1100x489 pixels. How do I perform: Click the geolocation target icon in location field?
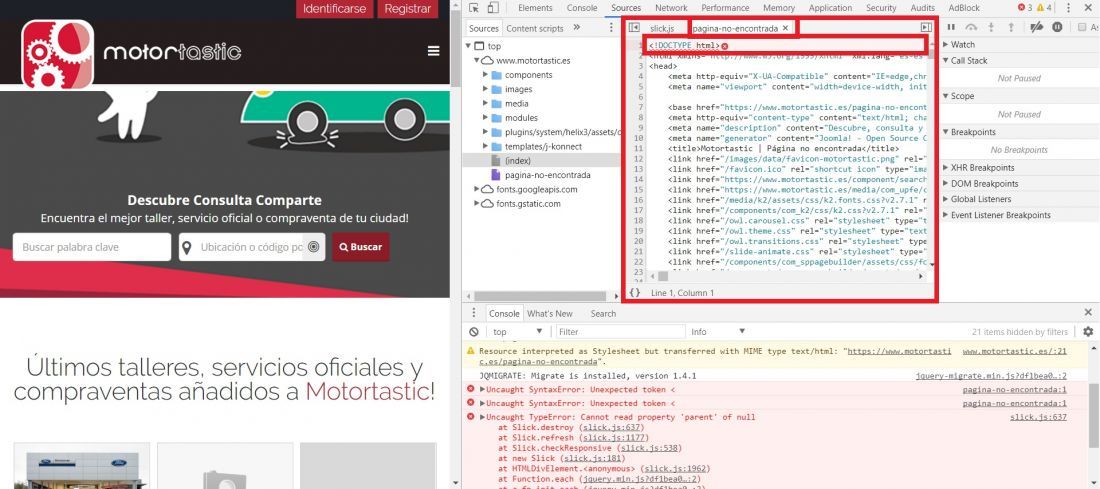point(314,247)
